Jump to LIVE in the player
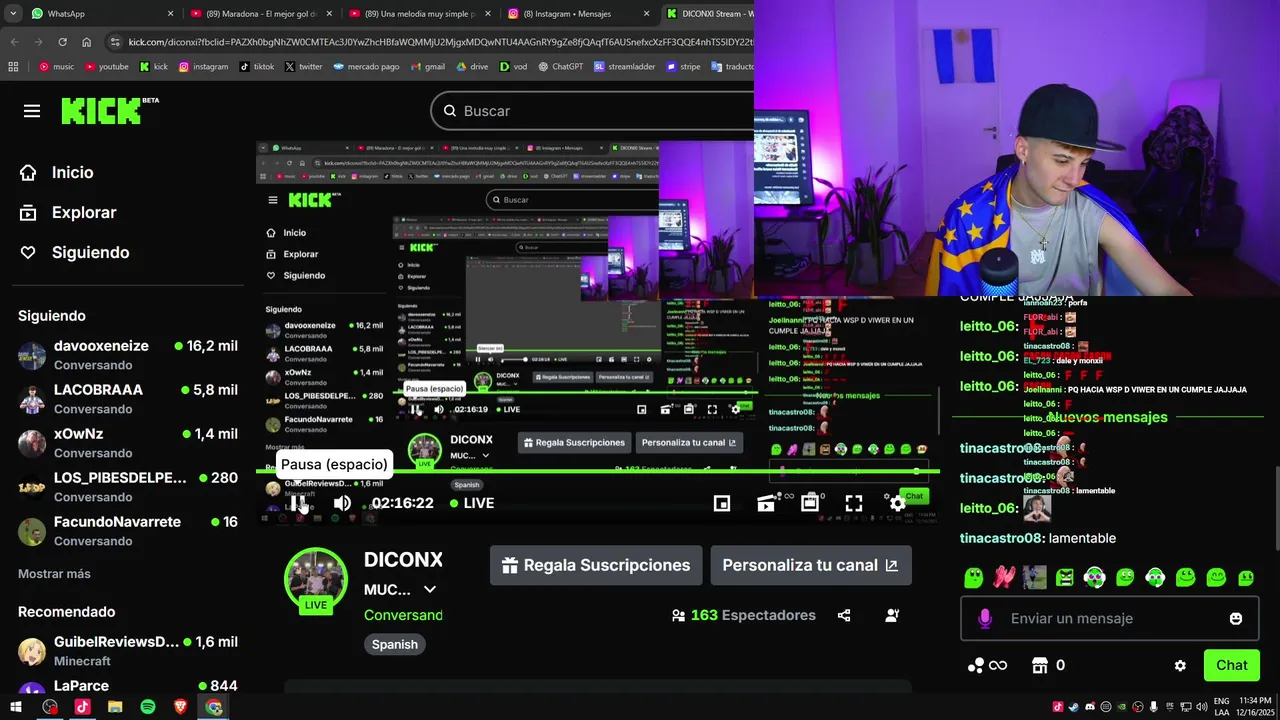This screenshot has height=720, width=1280. [x=471, y=503]
